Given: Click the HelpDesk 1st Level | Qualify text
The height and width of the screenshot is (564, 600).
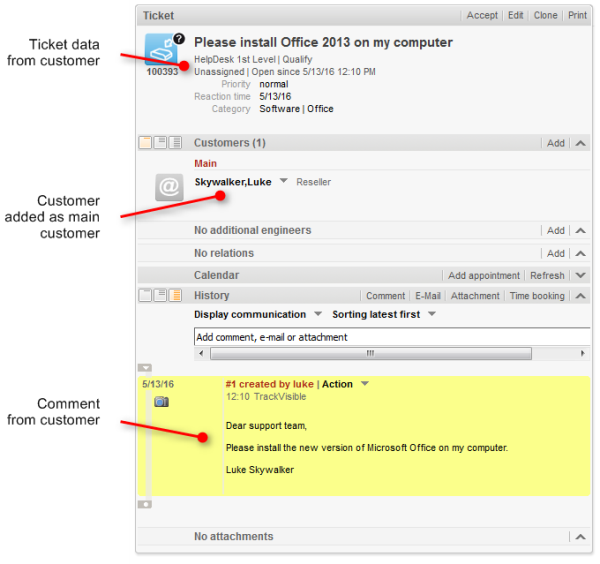Looking at the screenshot, I should tap(253, 59).
